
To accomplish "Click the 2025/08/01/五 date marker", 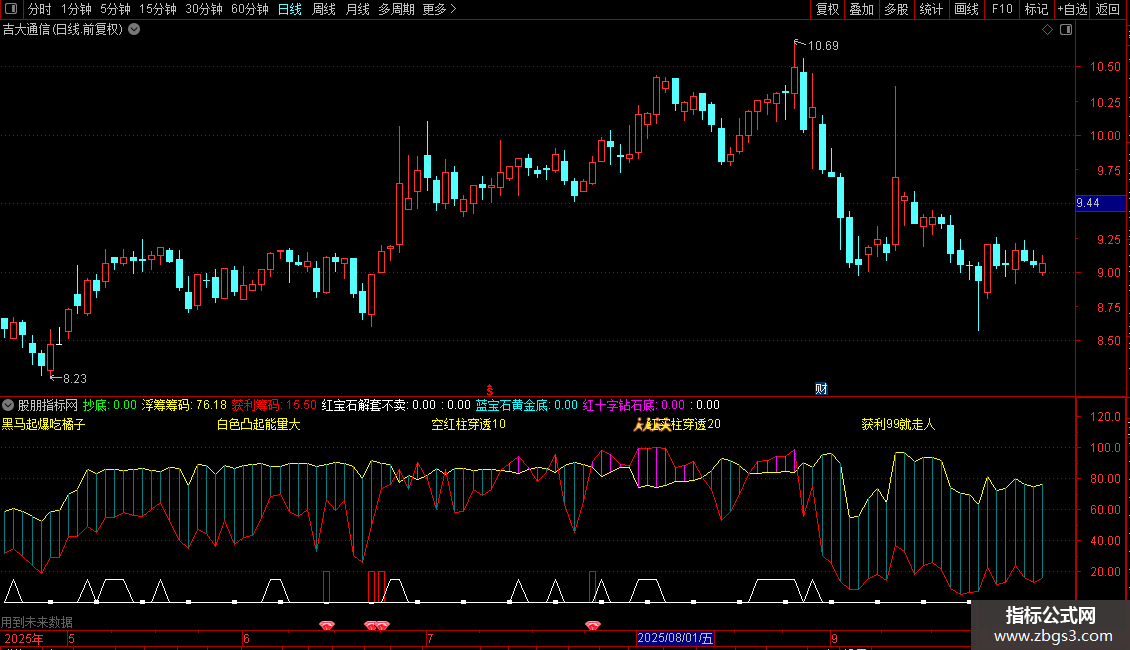I will coord(675,638).
